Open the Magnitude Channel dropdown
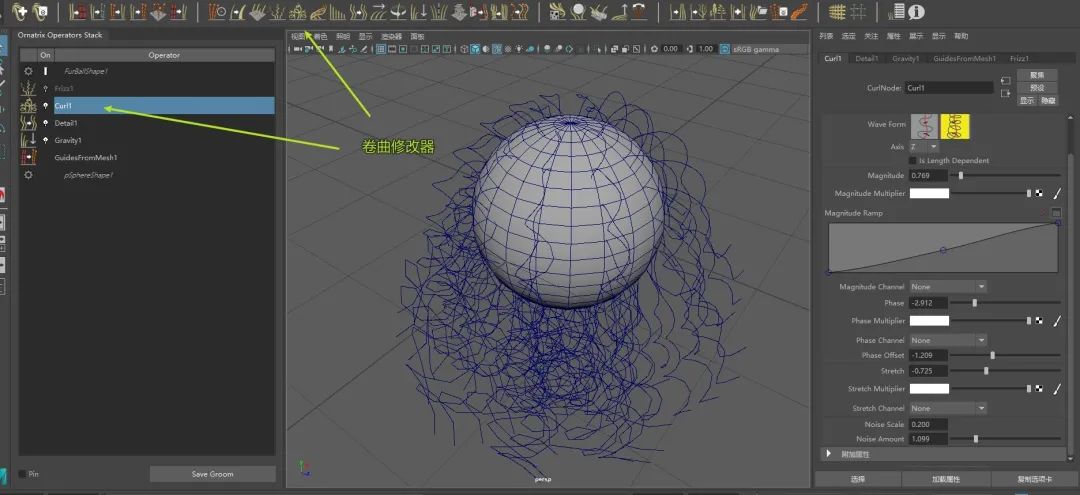This screenshot has width=1080, height=495. click(x=948, y=286)
